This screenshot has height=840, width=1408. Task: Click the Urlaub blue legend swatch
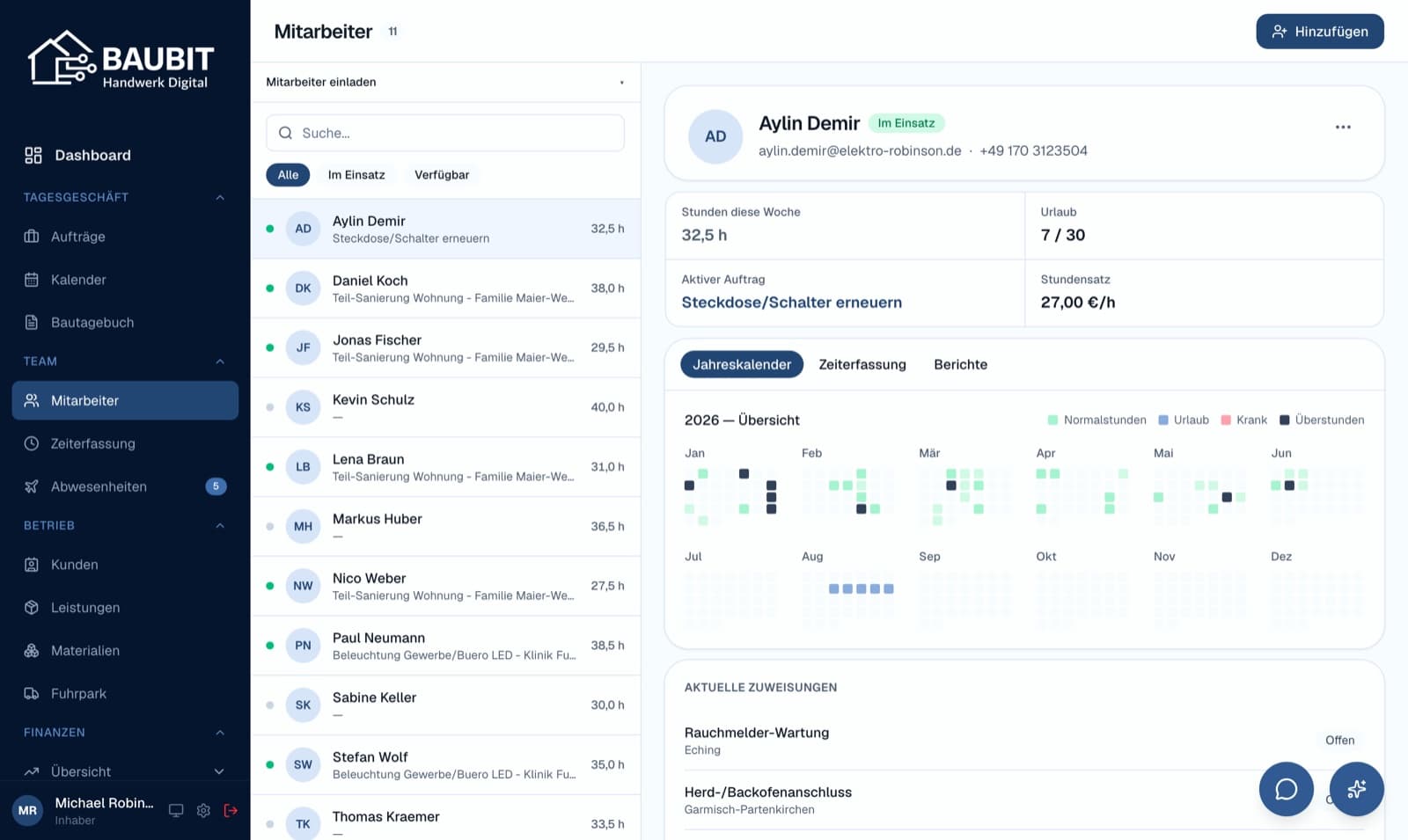(1163, 420)
